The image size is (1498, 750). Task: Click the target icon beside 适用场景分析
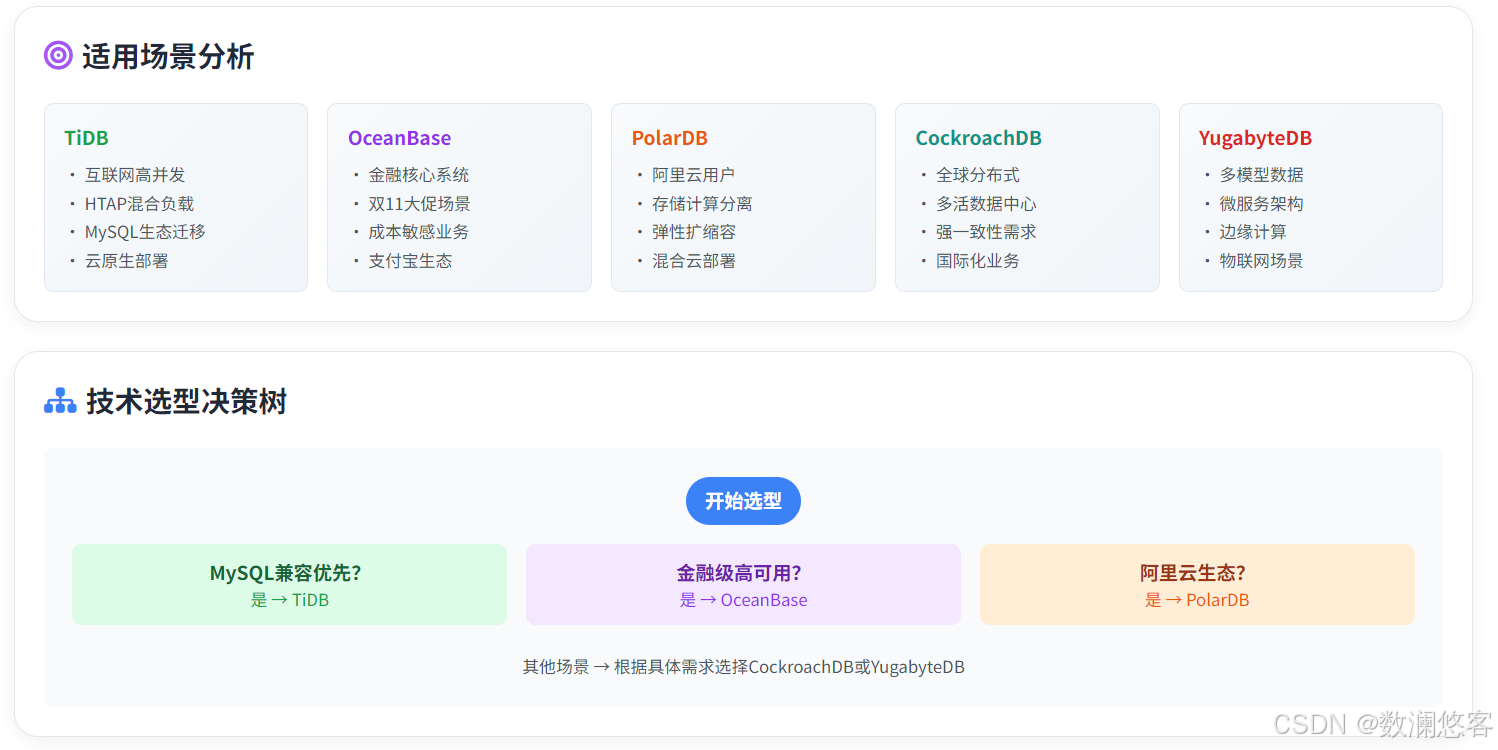[58, 56]
